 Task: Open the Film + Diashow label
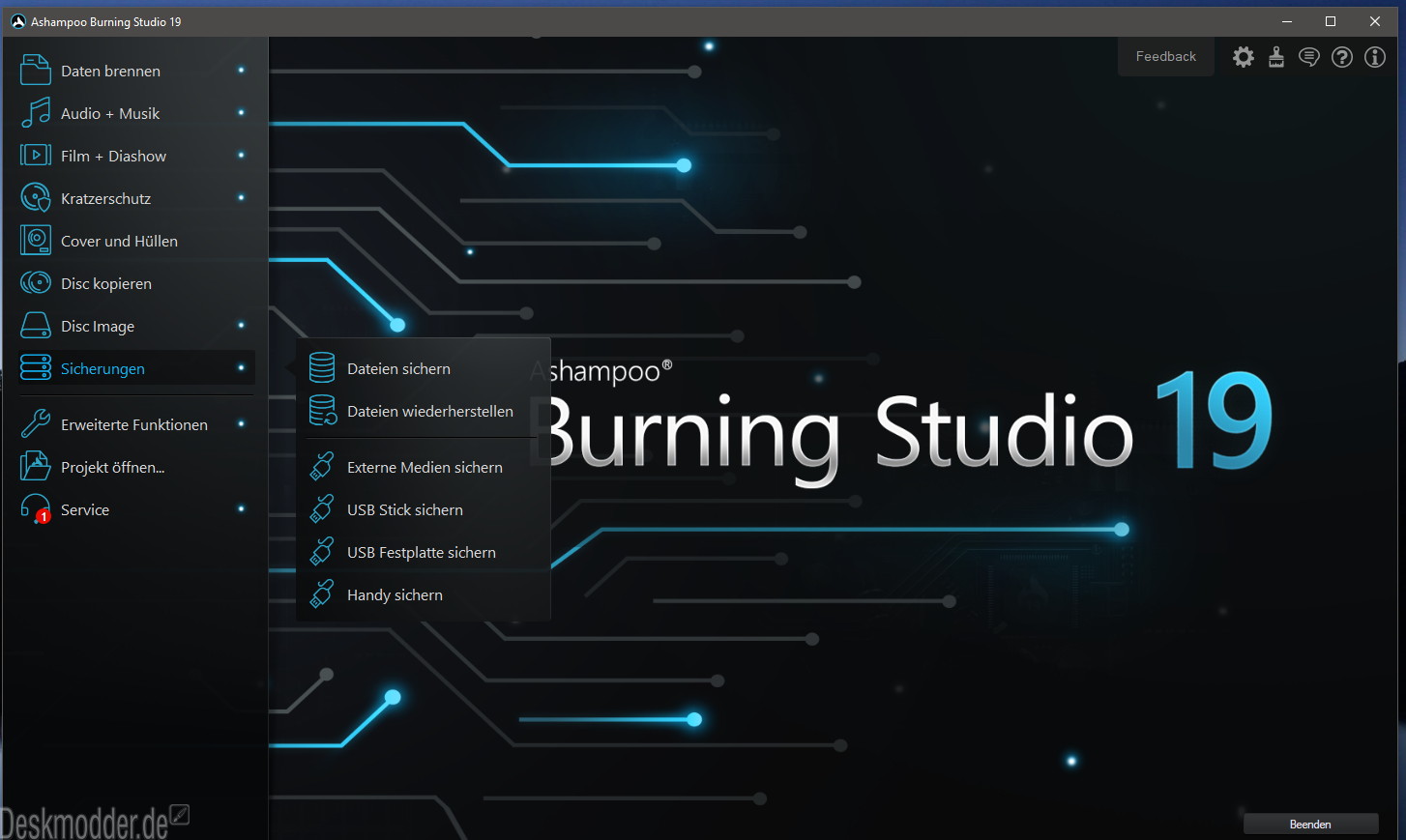coord(113,156)
